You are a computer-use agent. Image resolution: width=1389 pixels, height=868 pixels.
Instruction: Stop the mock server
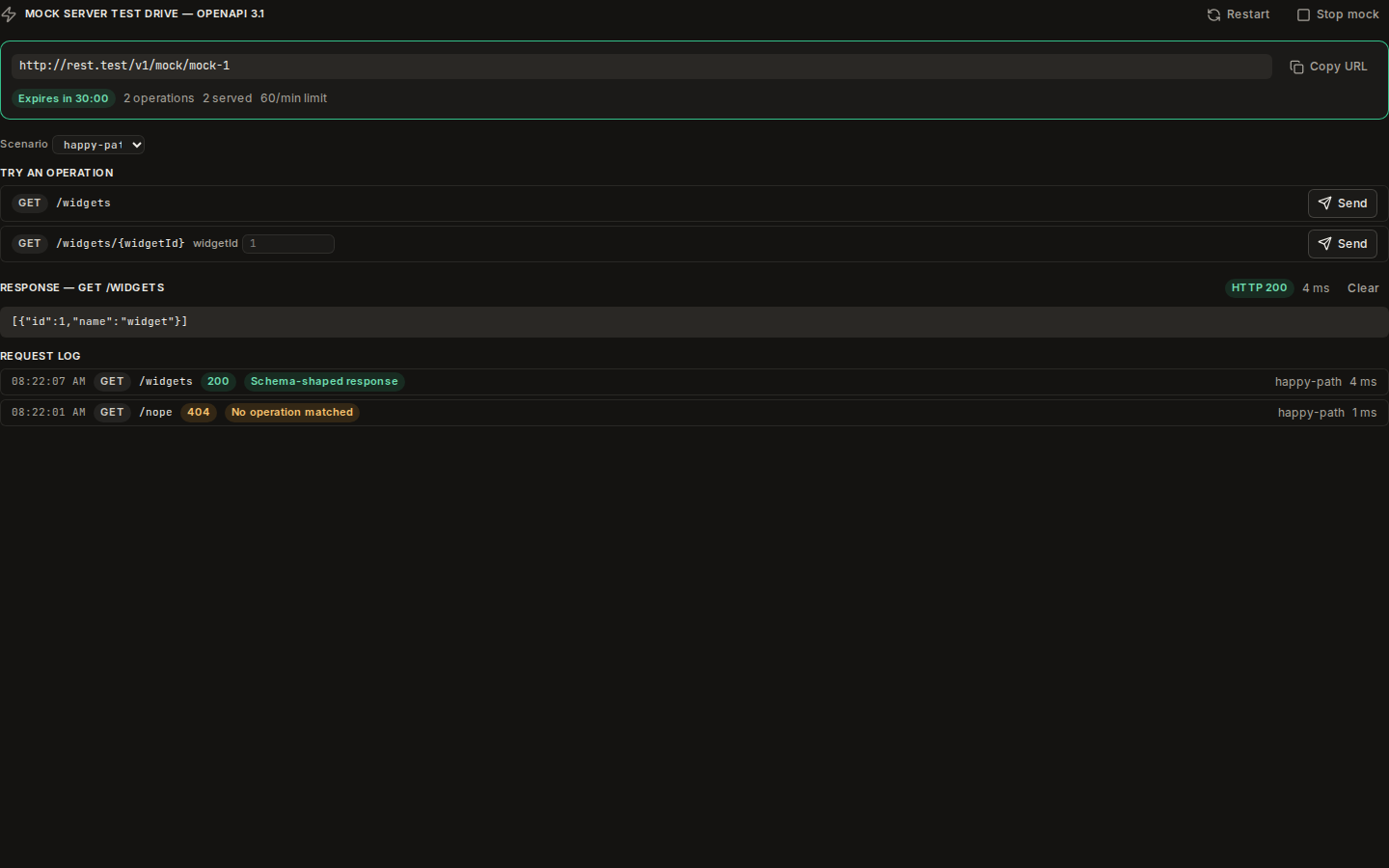[x=1338, y=14]
